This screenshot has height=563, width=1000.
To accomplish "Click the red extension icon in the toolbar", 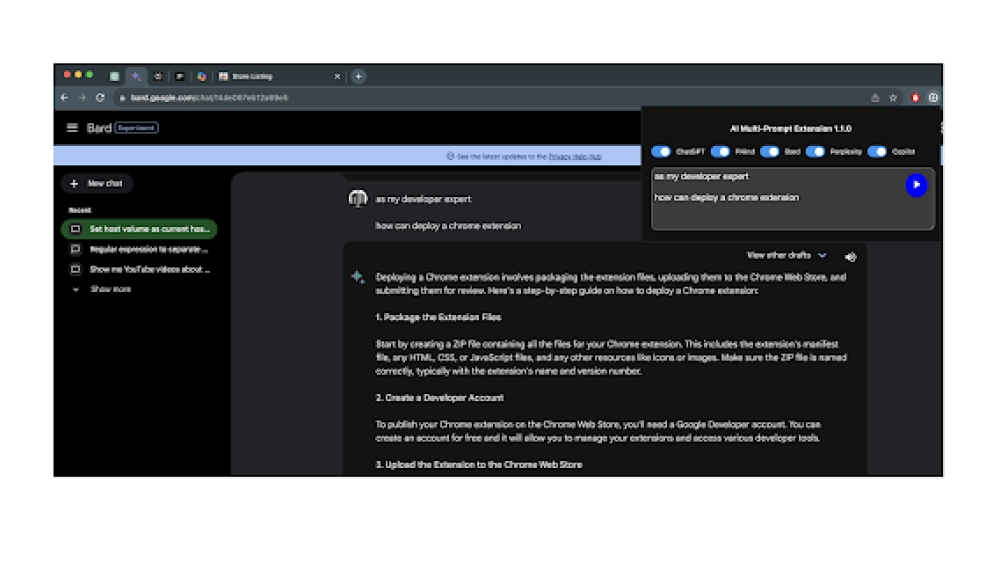I will pyautogui.click(x=915, y=98).
